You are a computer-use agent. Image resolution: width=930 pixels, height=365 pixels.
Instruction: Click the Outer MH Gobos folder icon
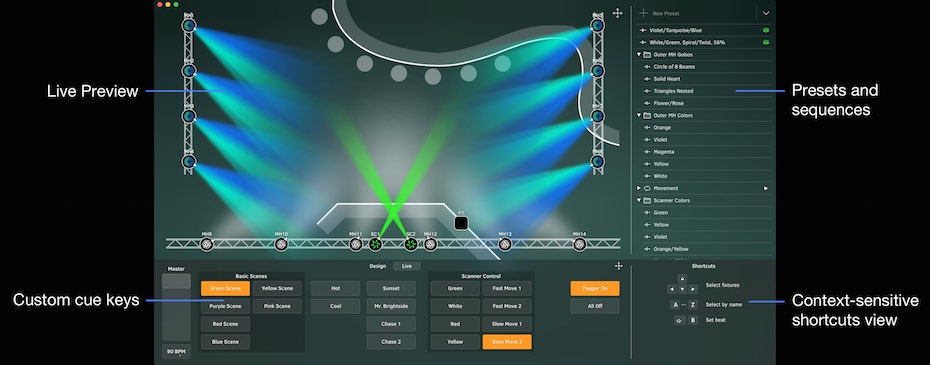tap(648, 55)
